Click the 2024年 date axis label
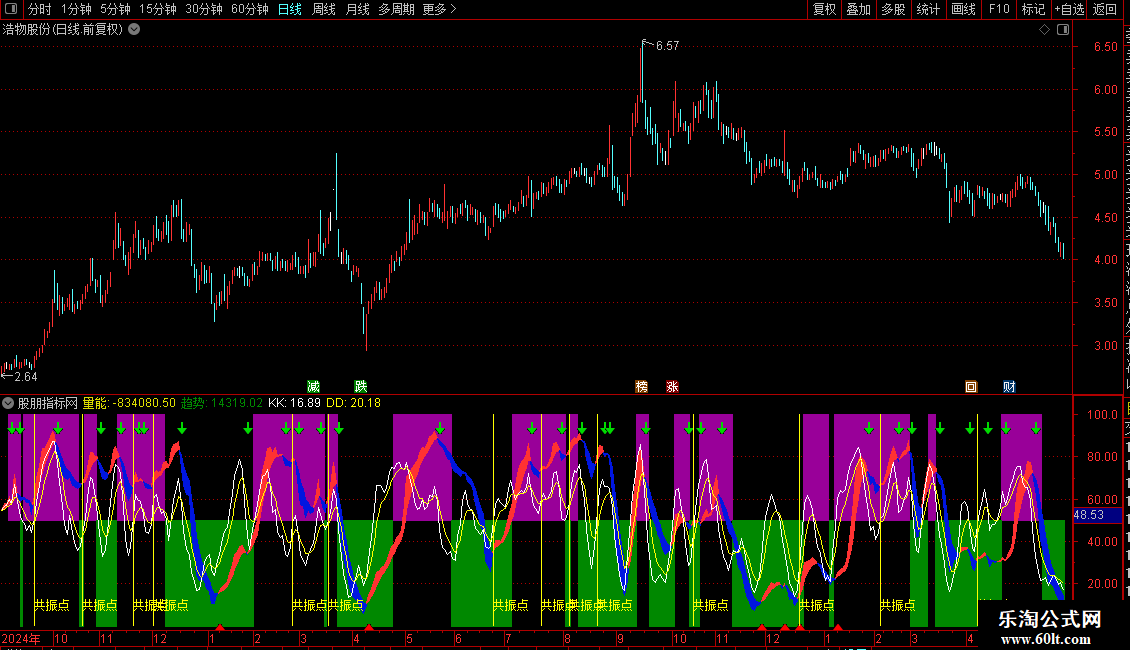 (21, 638)
